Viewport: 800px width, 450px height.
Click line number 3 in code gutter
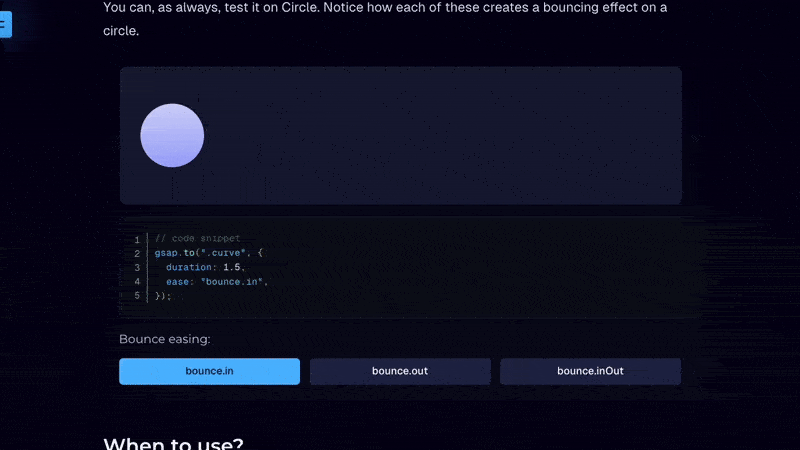(137, 268)
